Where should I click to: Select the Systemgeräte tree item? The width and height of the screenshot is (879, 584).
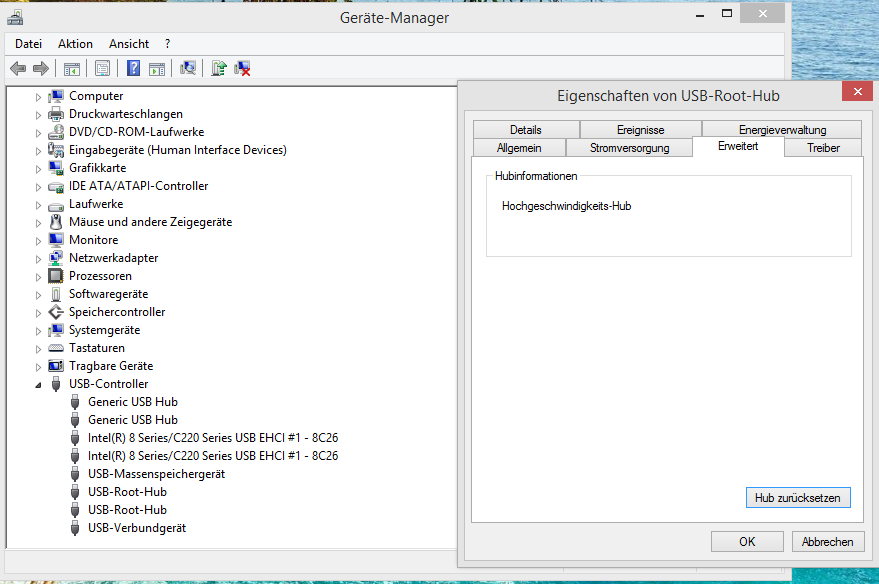105,330
